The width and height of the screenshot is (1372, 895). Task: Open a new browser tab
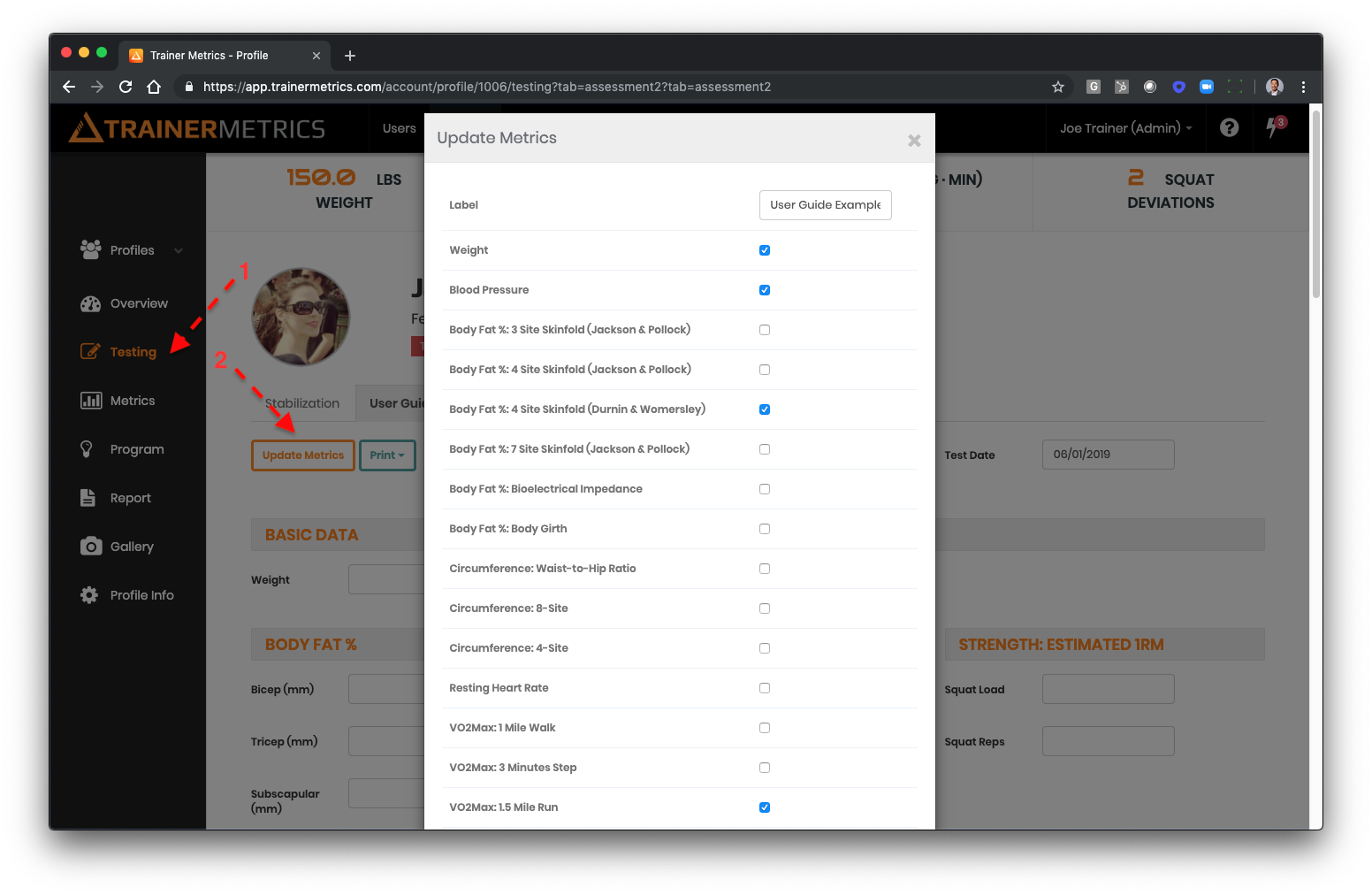click(x=350, y=56)
